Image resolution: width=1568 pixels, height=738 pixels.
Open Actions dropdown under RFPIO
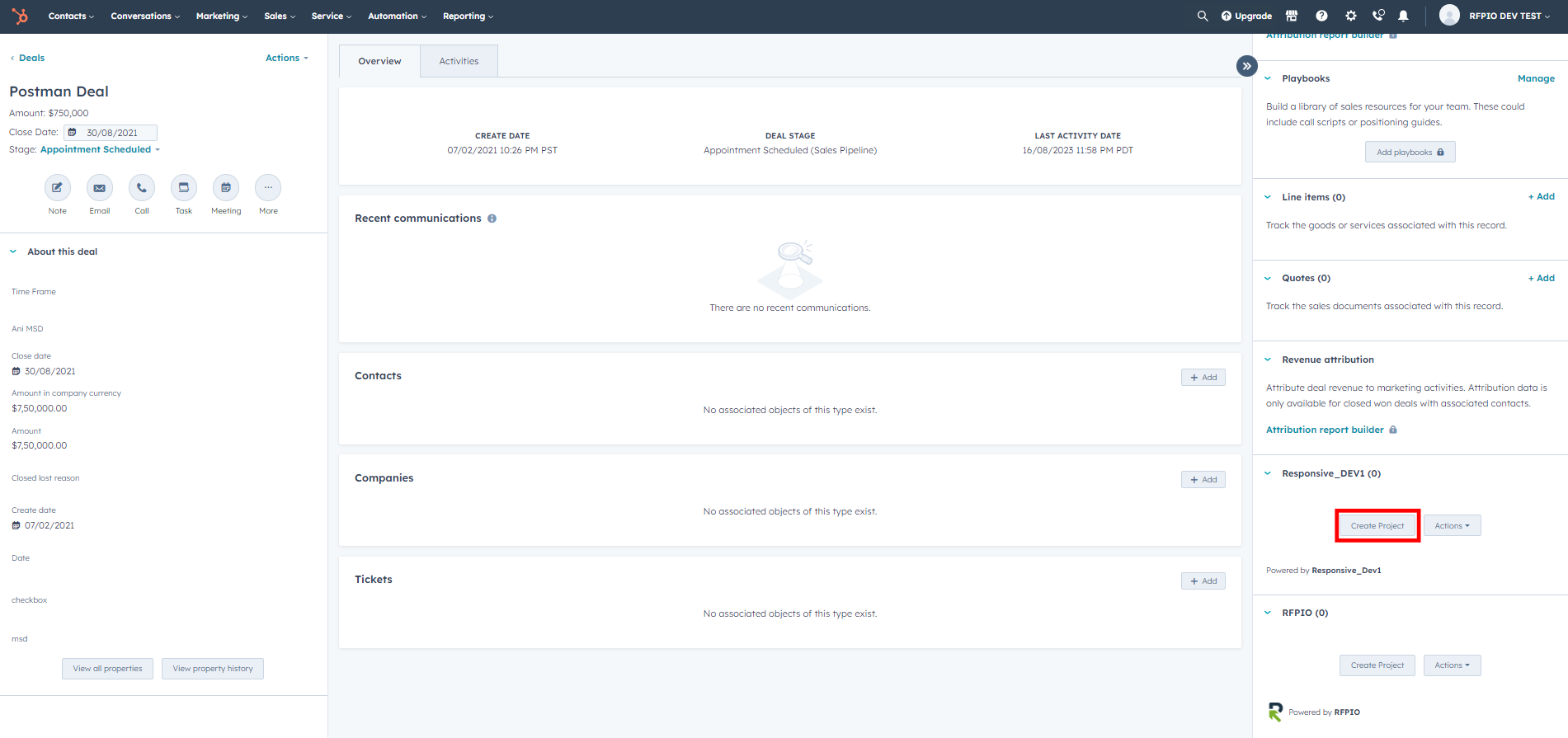[1452, 665]
